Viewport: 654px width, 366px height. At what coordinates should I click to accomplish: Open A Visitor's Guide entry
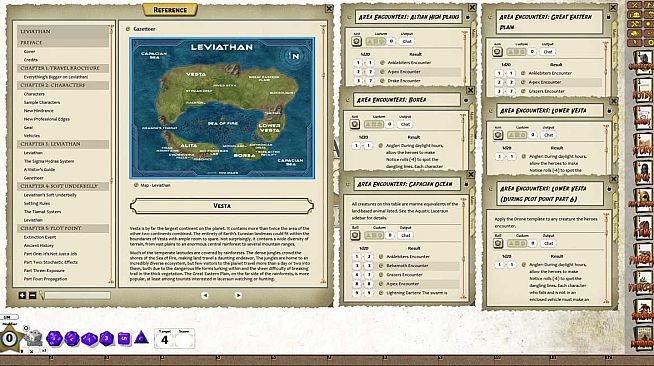point(39,169)
